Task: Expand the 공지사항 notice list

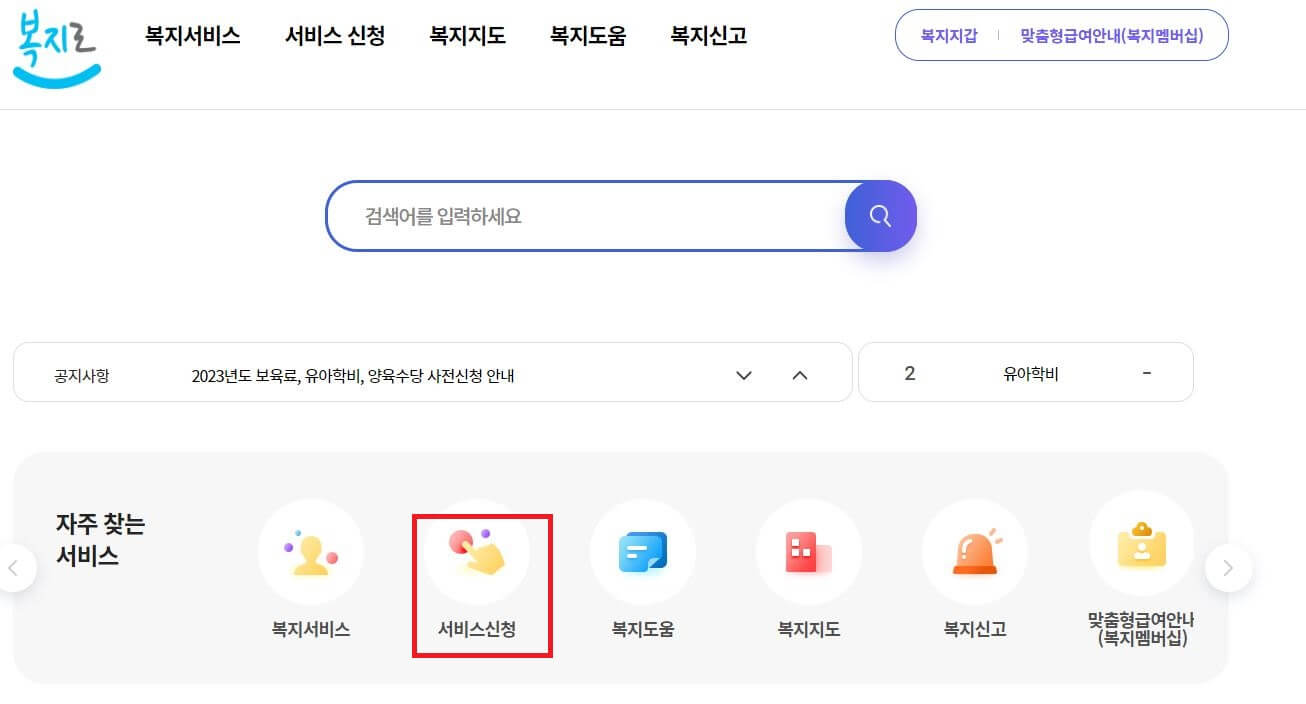Action: click(x=743, y=373)
